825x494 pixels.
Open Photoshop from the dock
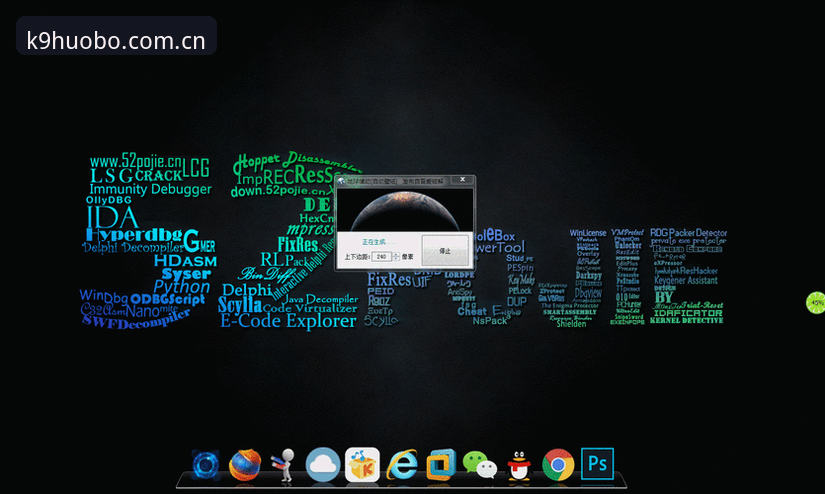coord(597,463)
